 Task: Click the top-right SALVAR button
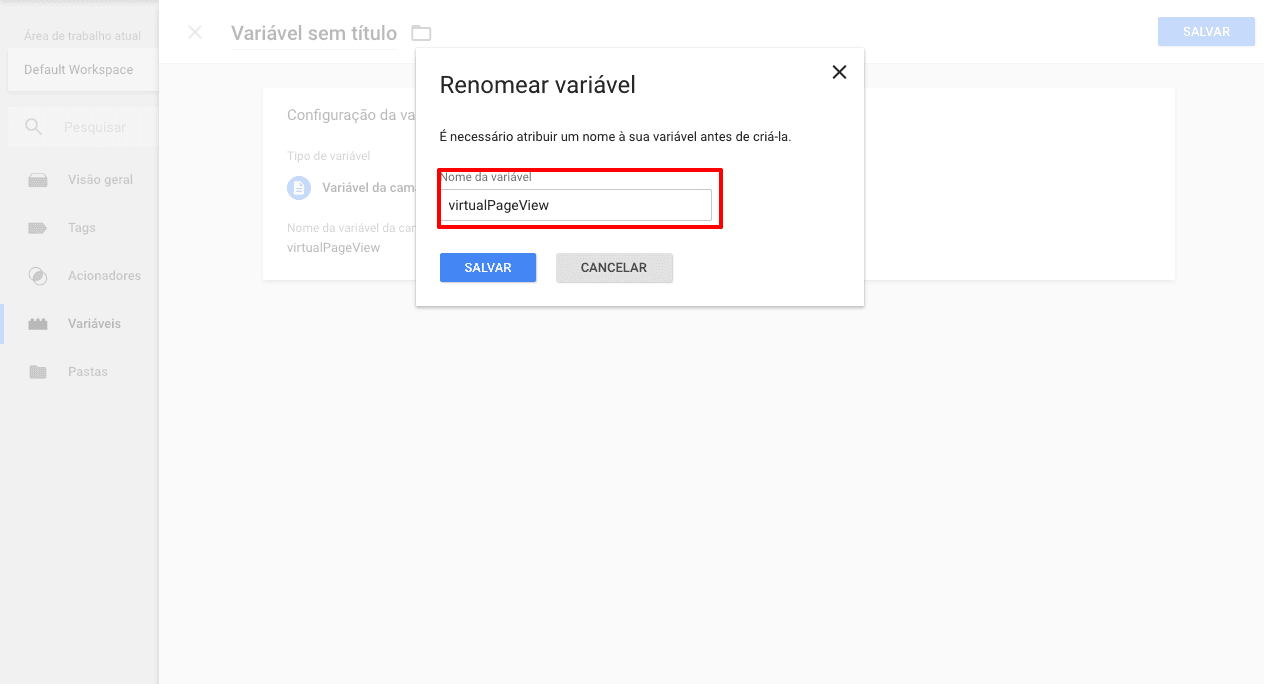point(1206,31)
